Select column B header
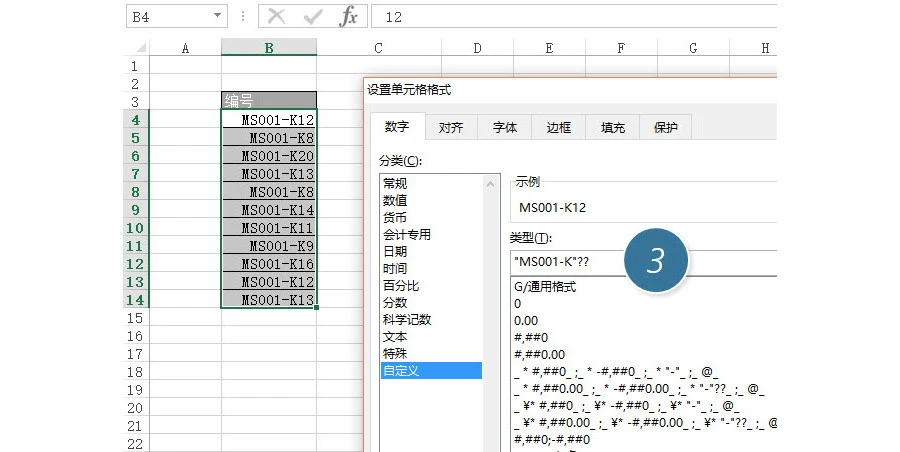900x452 pixels. click(269, 48)
